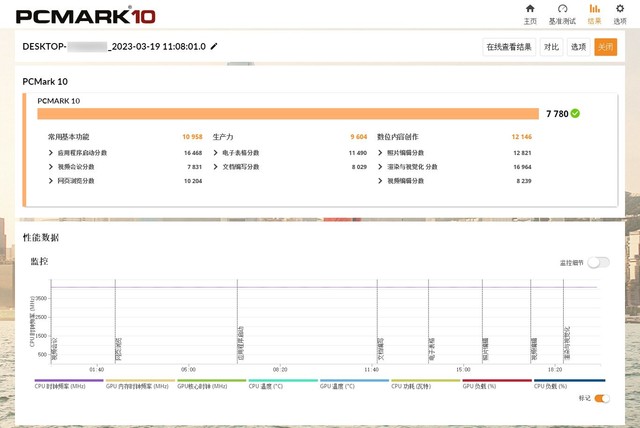This screenshot has height=428, width=640.
Task: Expand the 视频会议分数 row
Action: [51, 167]
